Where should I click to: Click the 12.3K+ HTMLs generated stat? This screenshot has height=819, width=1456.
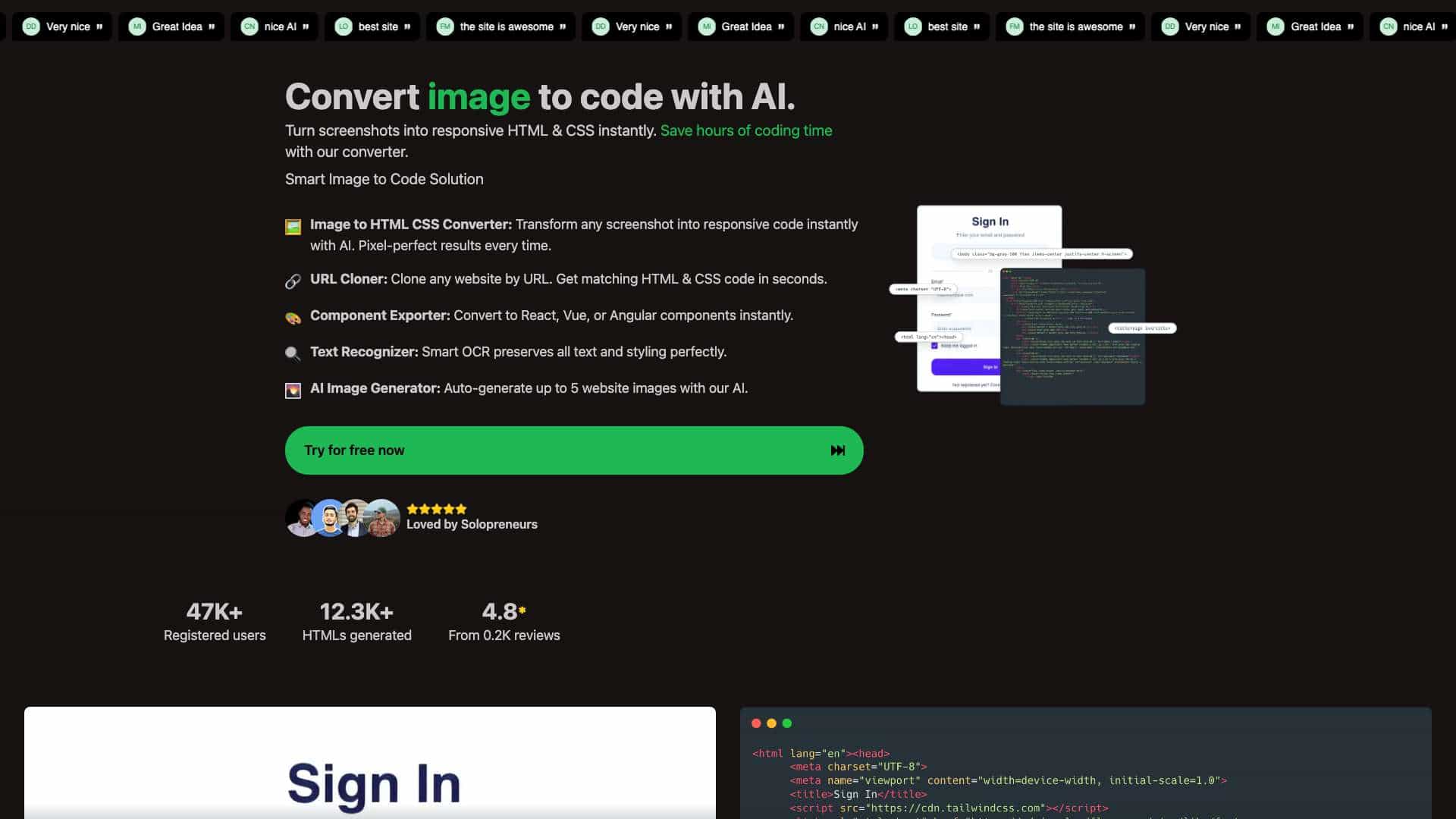[356, 622]
